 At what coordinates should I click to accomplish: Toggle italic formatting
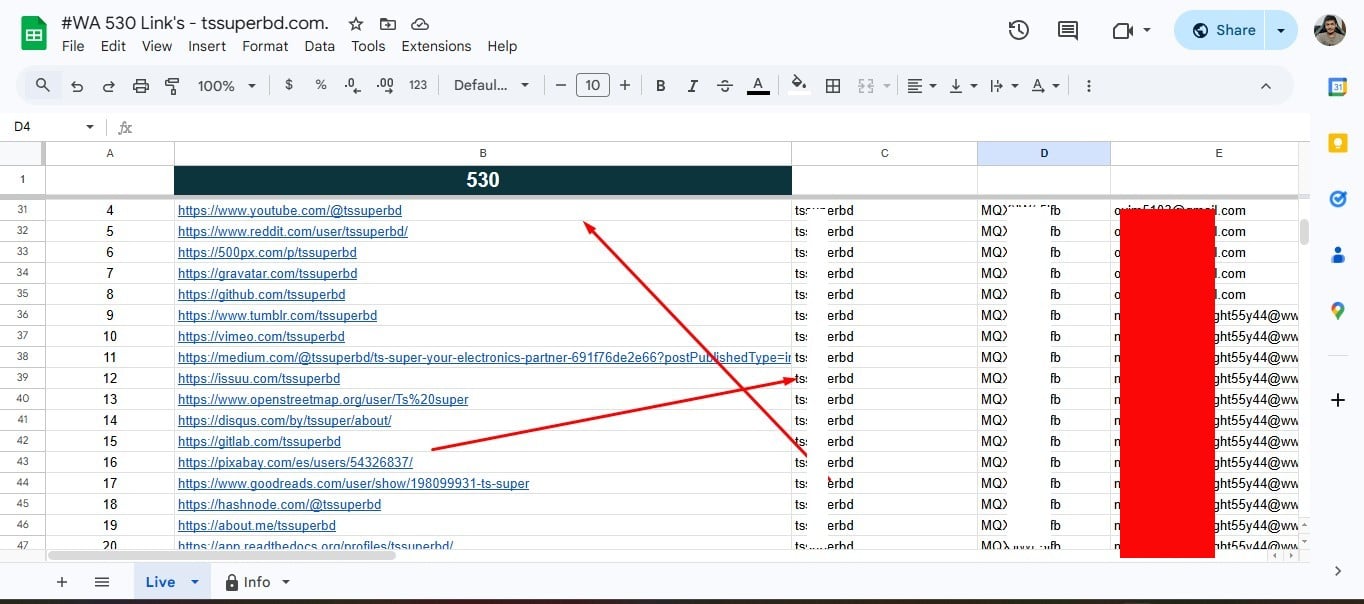click(692, 85)
